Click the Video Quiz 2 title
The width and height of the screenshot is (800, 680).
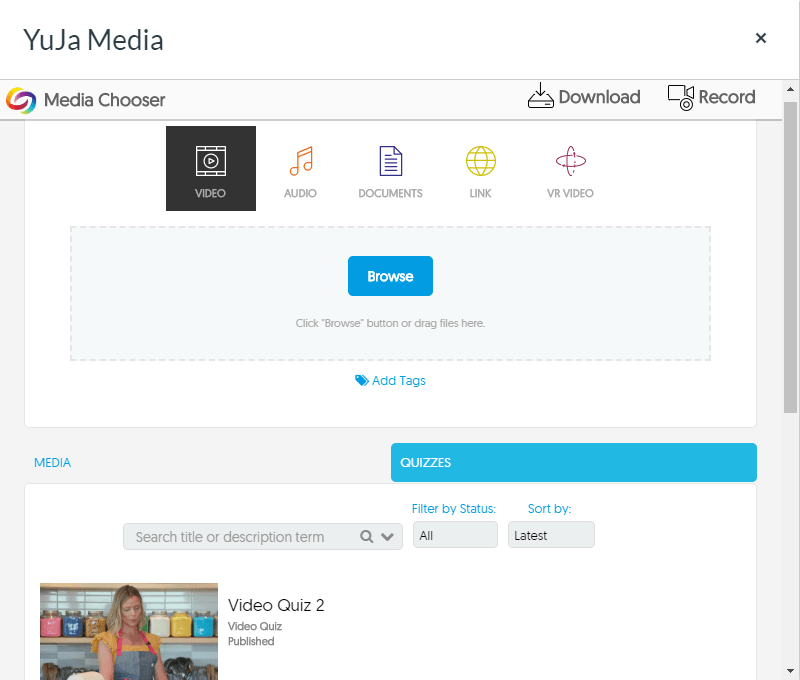[276, 606]
